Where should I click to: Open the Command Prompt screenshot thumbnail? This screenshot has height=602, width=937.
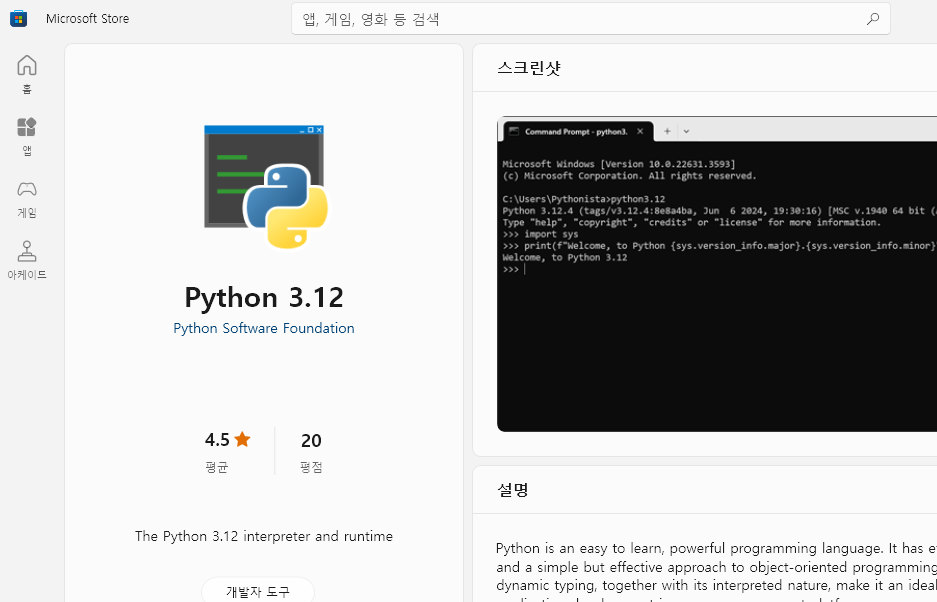pos(716,274)
